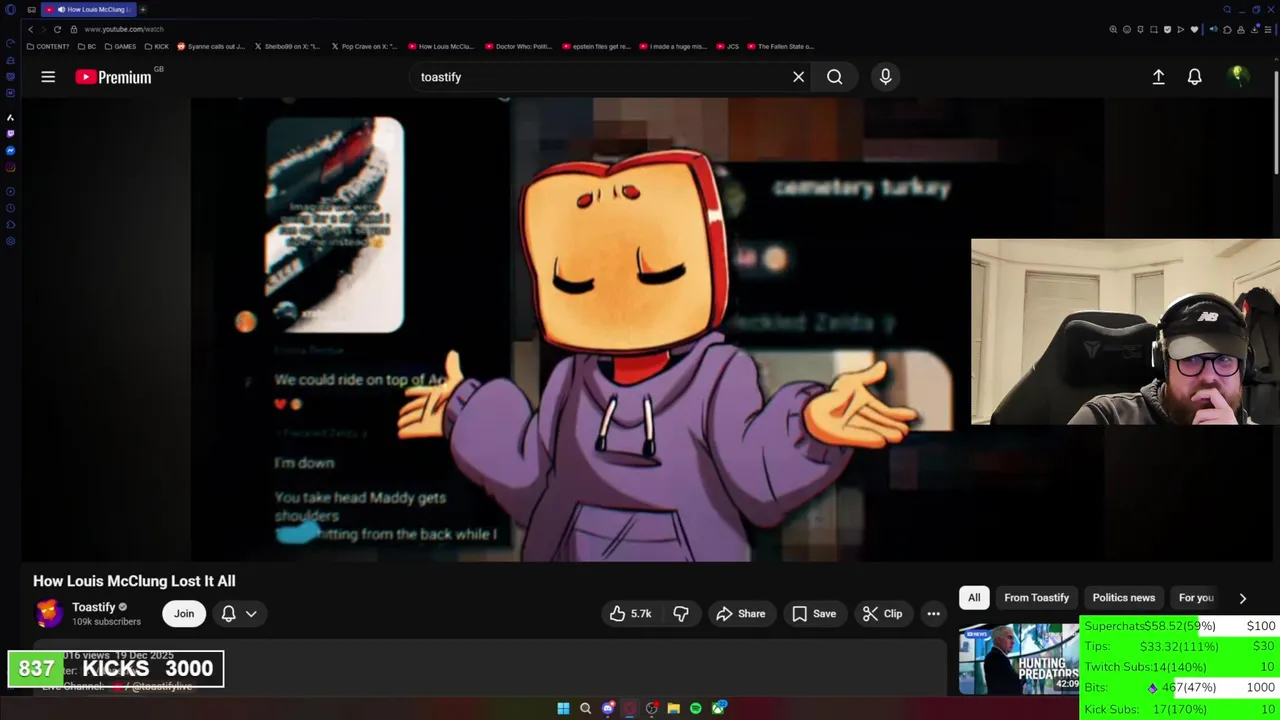
Task: Open YouTube notifications bell in header
Action: (x=1194, y=77)
